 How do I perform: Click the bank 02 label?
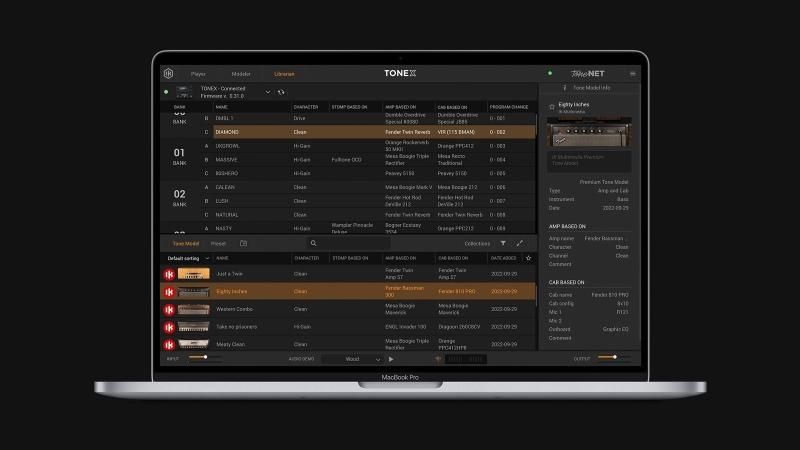[179, 197]
